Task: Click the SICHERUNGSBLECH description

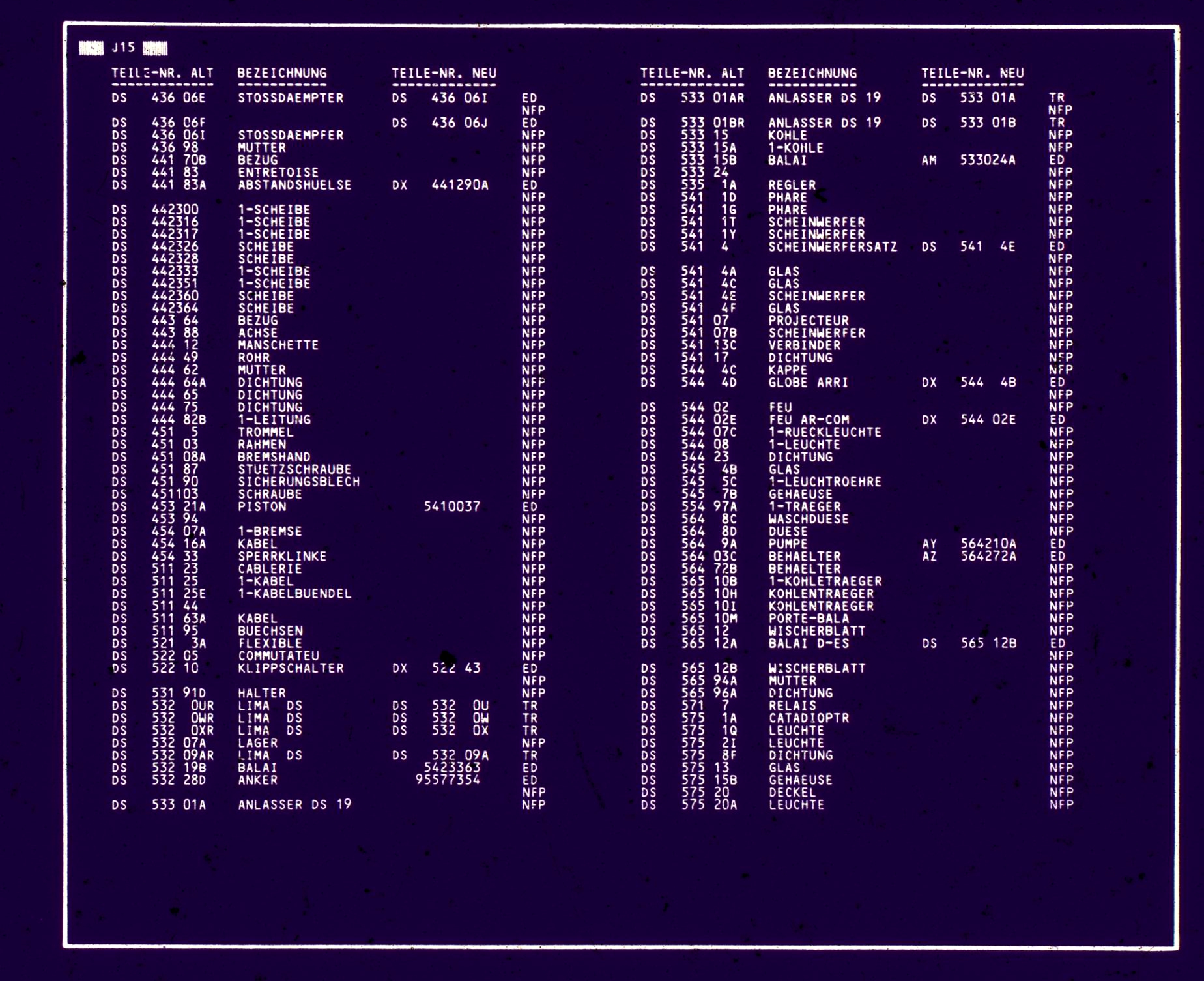Action: (299, 482)
